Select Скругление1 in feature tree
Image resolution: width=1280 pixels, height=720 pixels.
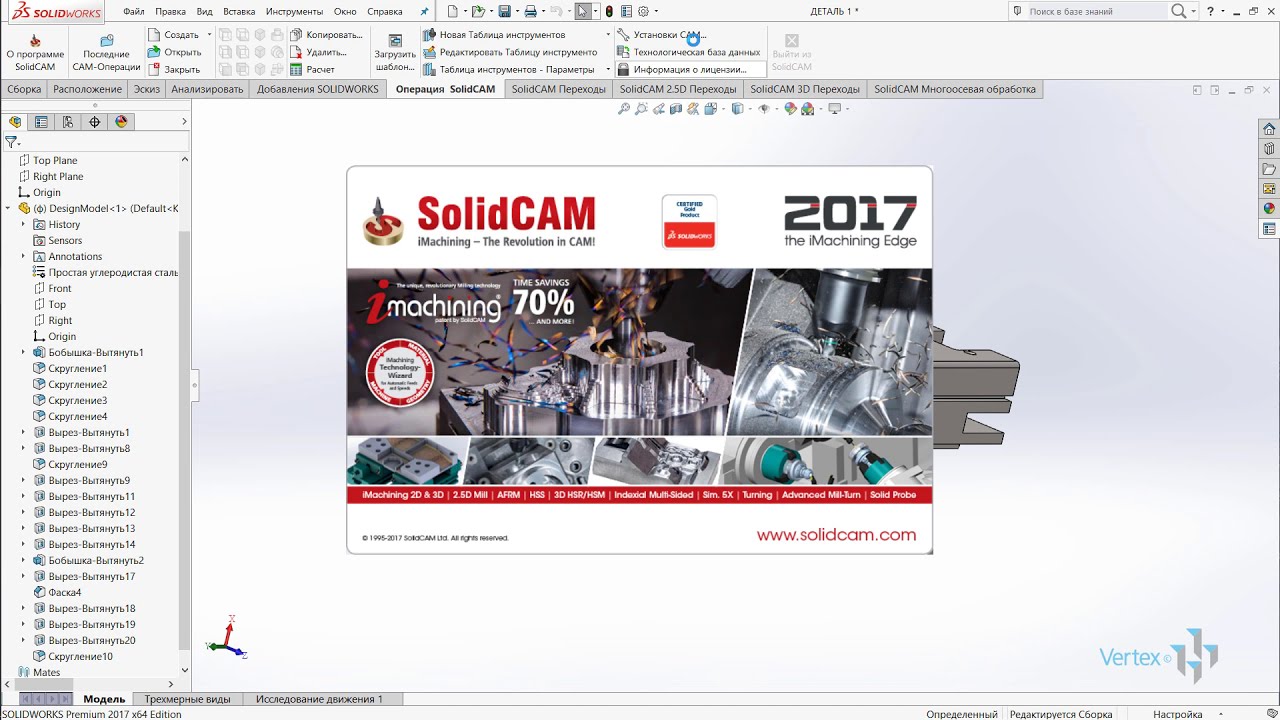(x=77, y=368)
